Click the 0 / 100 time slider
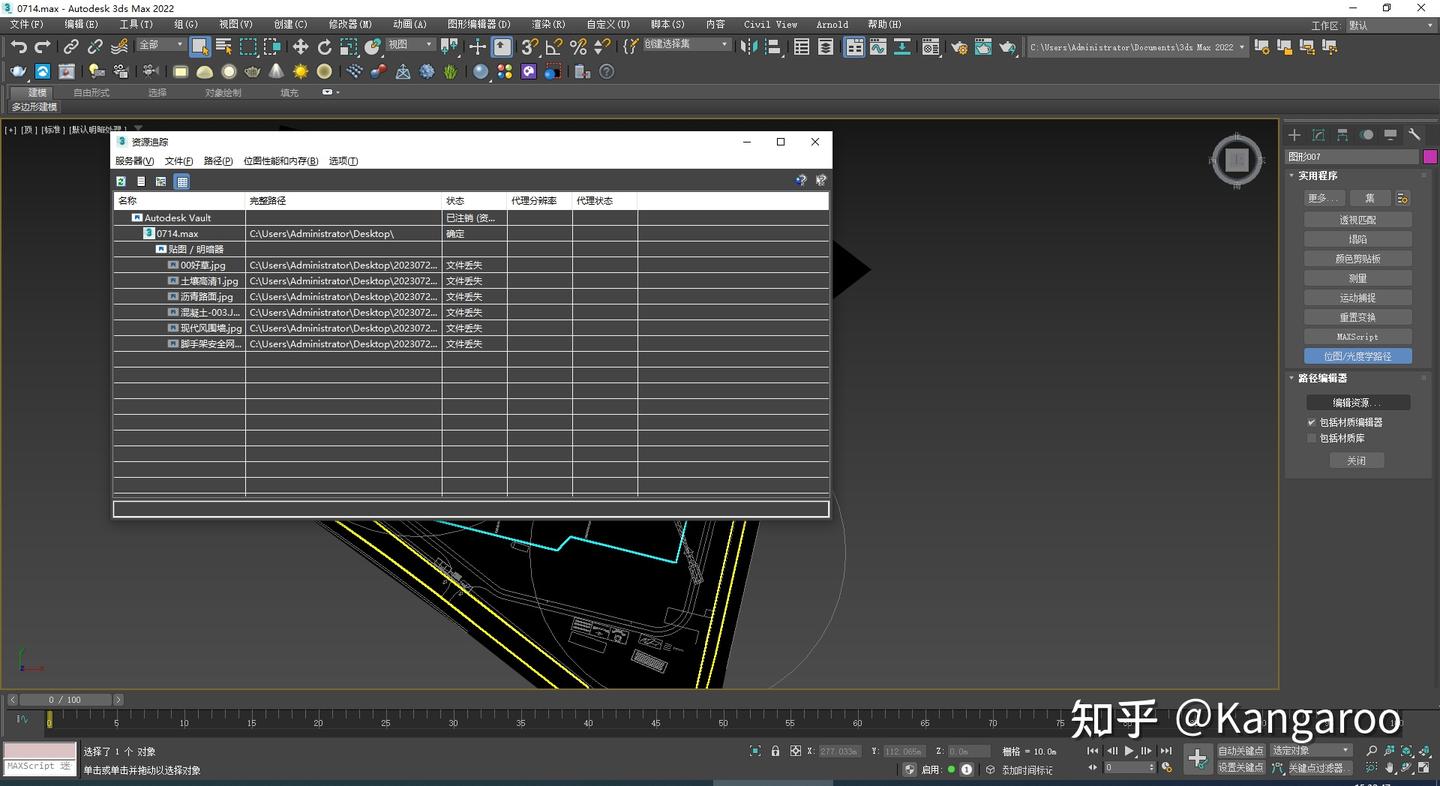Screen dimensions: 1440x786 tap(65, 700)
